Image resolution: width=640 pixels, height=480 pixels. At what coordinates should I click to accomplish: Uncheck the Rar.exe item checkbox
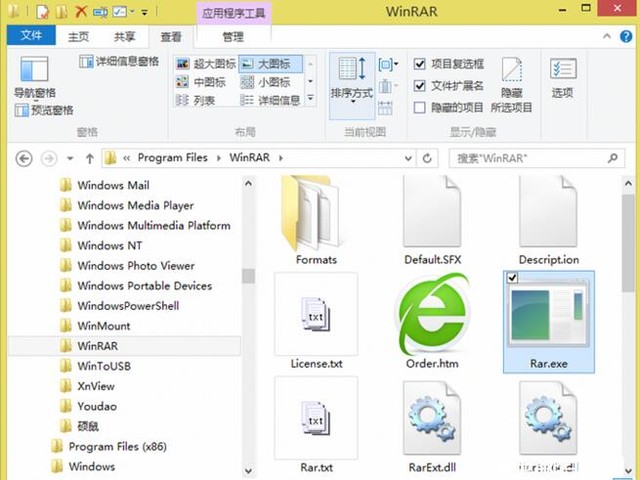(x=512, y=278)
